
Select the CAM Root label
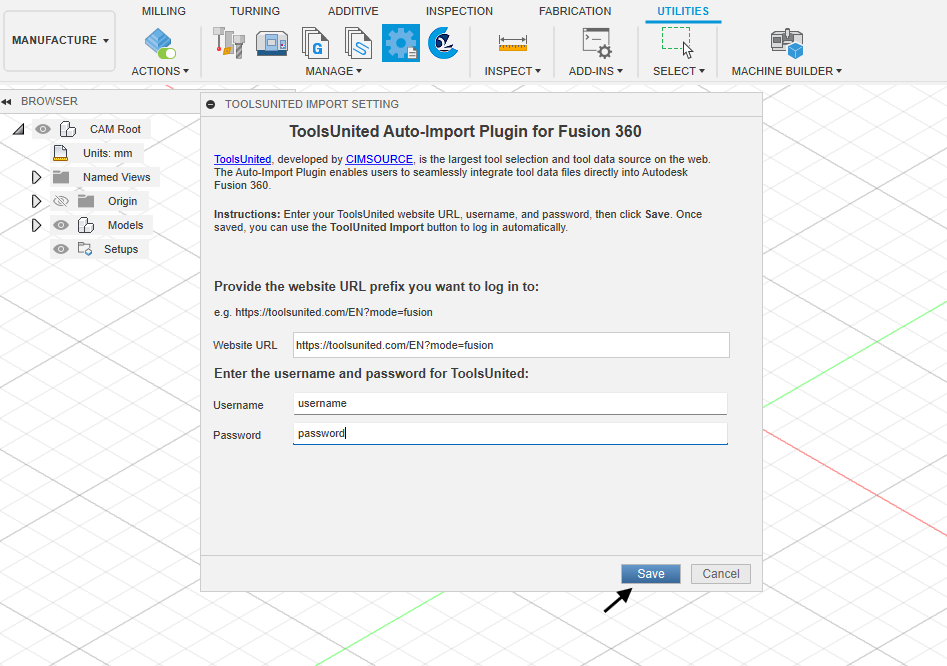pos(115,129)
